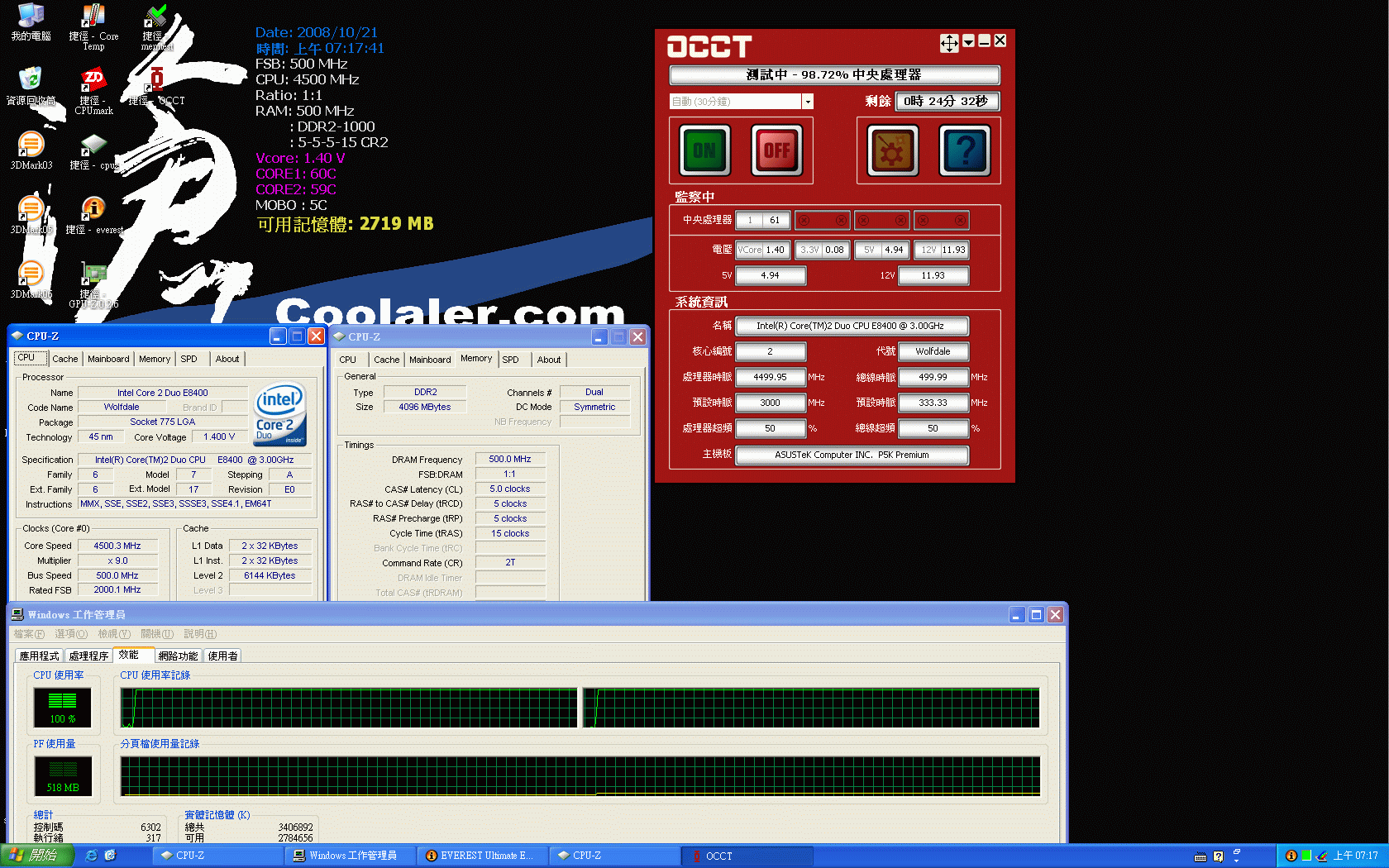1389x868 pixels.
Task: Switch to 使用者 tab in Task Manager
Action: coord(223,656)
